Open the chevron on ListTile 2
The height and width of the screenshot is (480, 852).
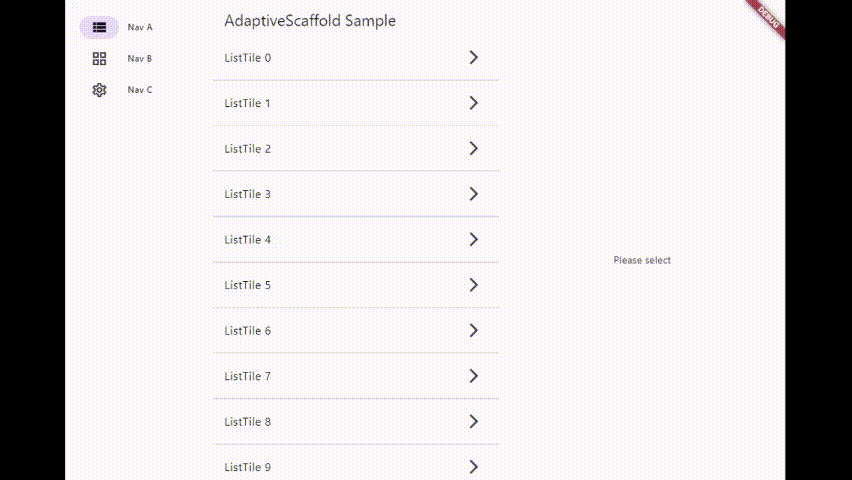click(x=474, y=149)
